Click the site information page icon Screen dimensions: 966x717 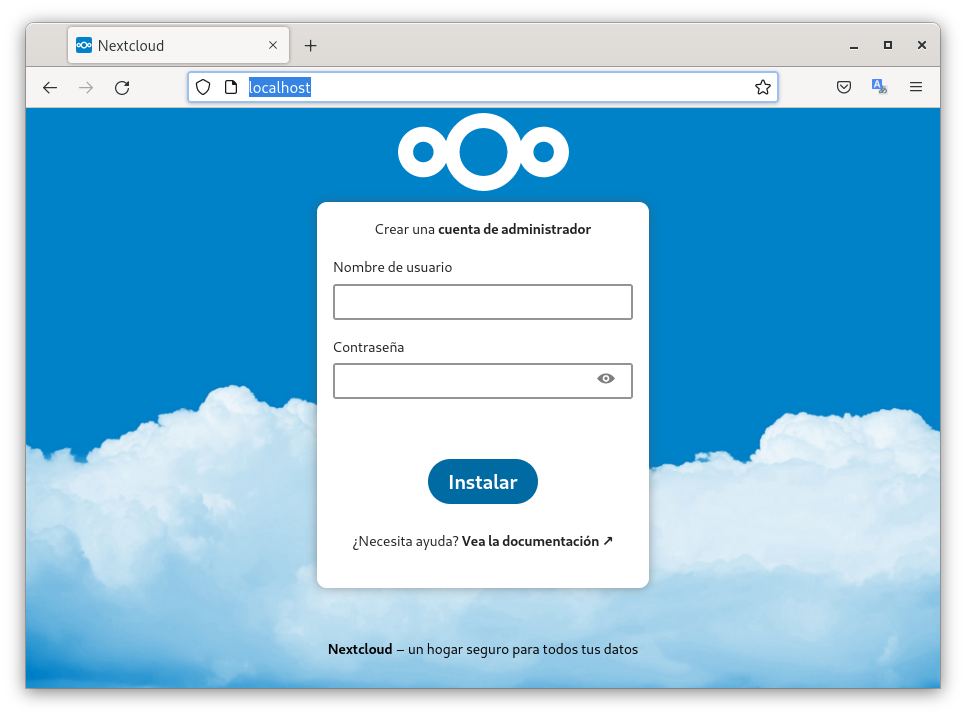230,87
